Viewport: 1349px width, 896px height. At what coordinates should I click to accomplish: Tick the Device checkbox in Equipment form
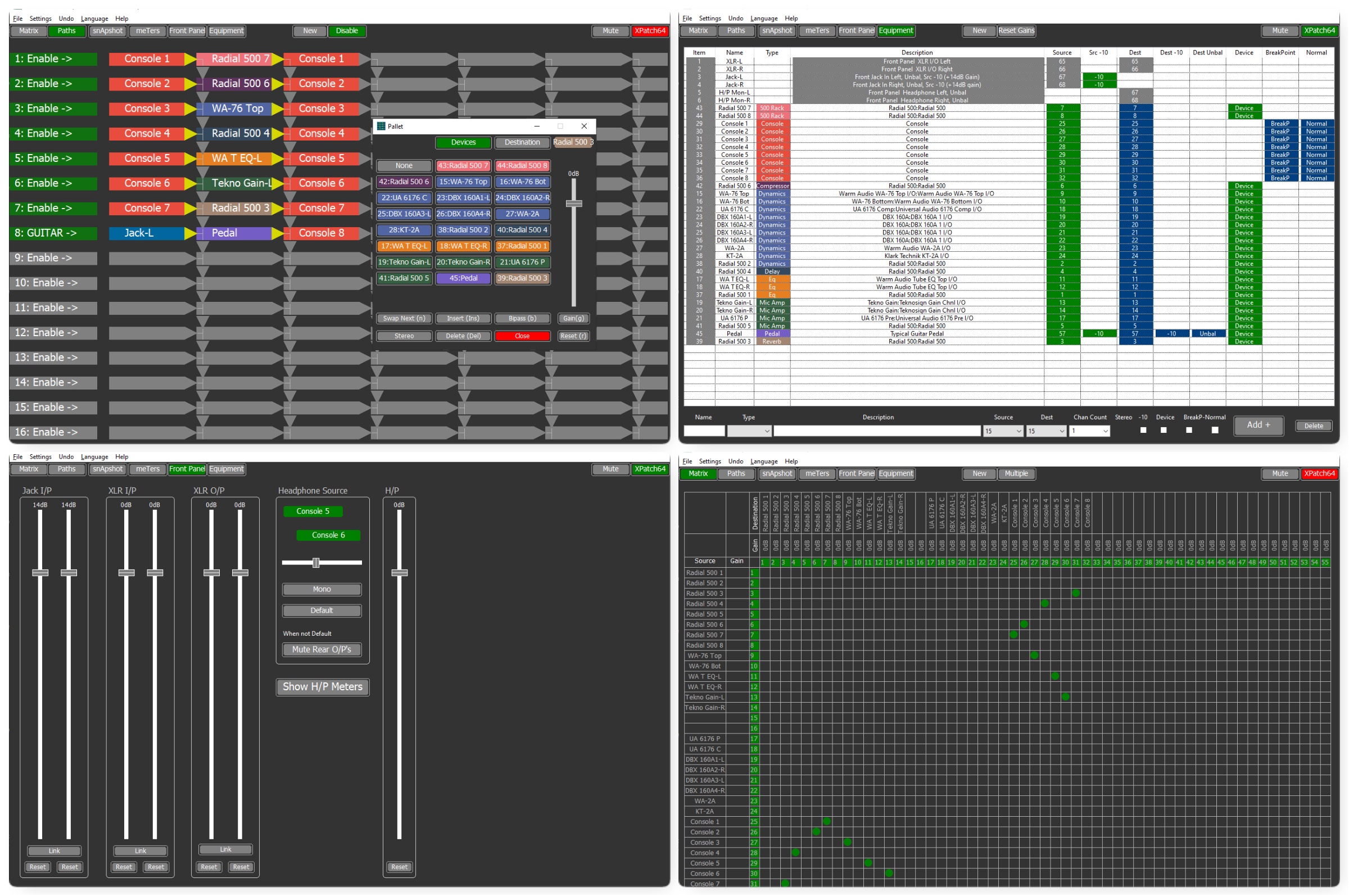(1164, 430)
